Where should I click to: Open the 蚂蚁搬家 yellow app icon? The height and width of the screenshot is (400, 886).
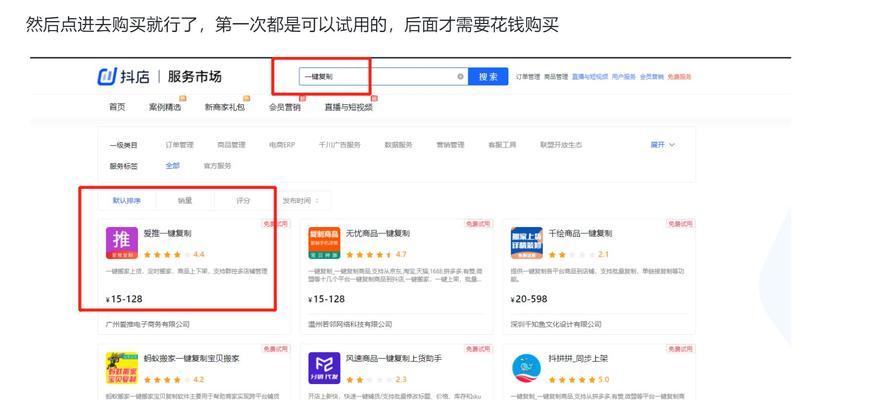click(121, 368)
